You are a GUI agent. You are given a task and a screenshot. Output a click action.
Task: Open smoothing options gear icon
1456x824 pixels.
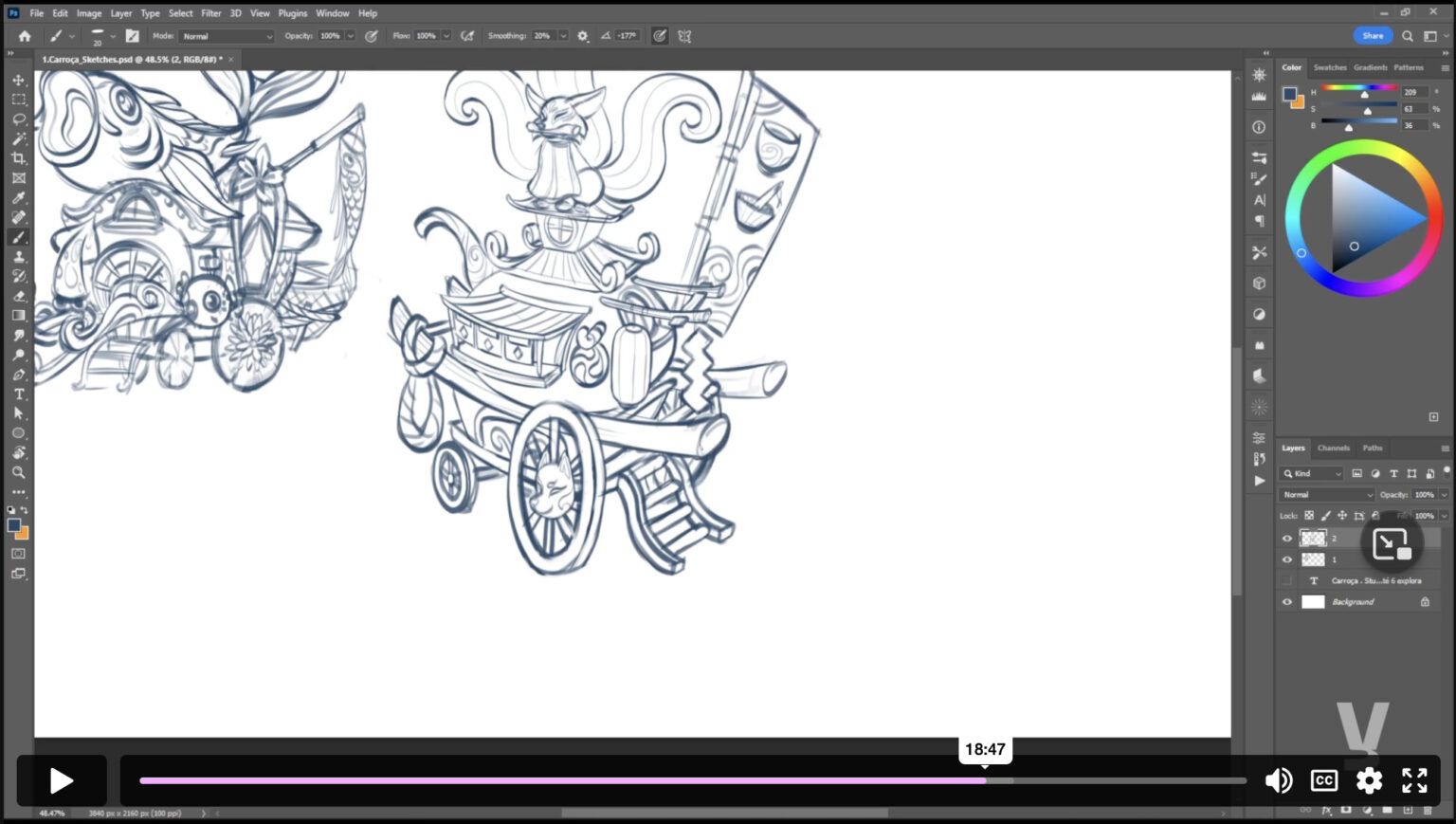pyautogui.click(x=583, y=36)
